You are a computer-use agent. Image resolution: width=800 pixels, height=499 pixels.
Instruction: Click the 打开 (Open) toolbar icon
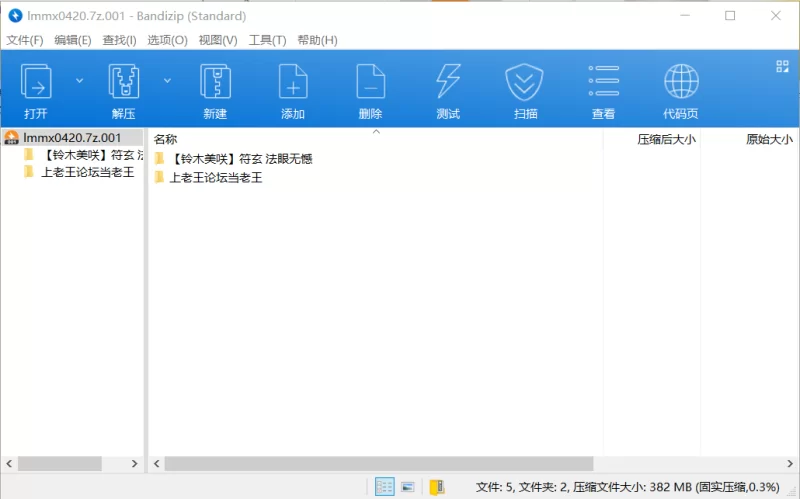click(36, 82)
